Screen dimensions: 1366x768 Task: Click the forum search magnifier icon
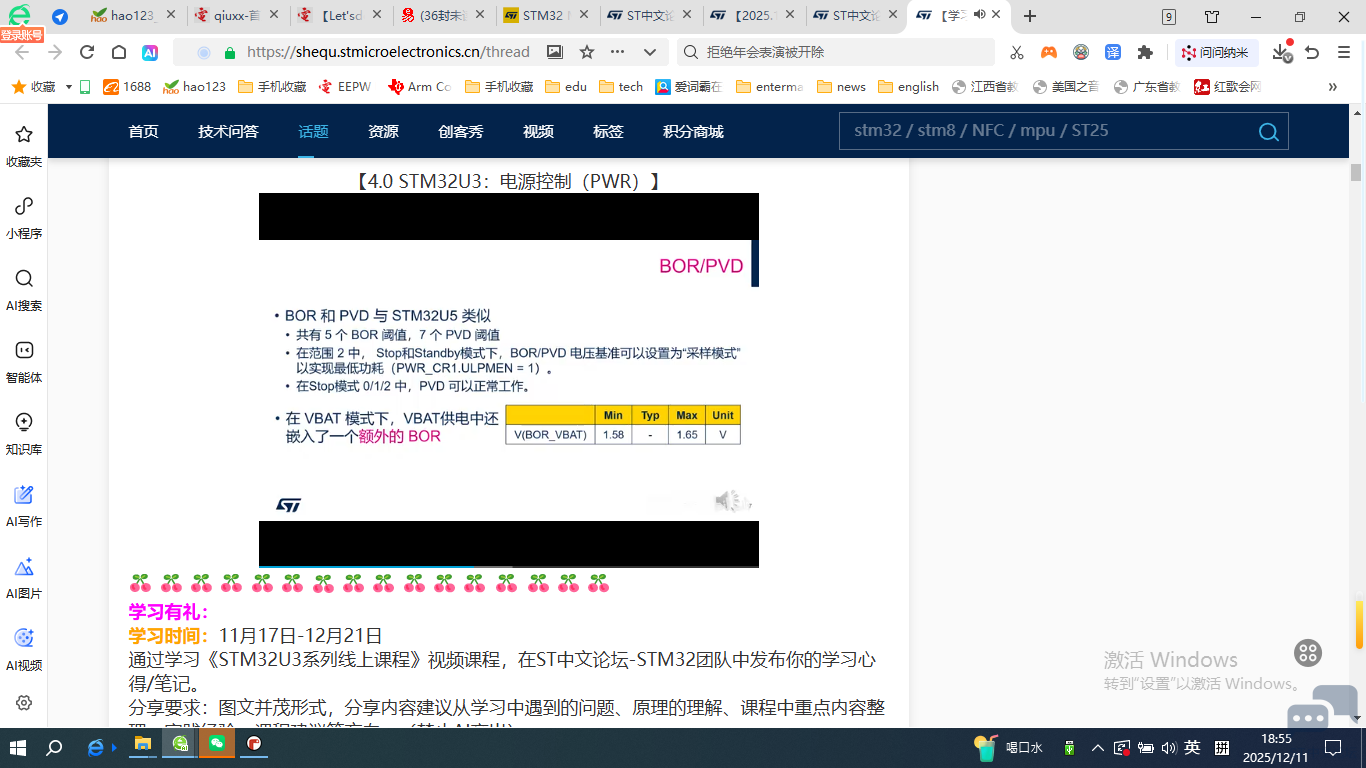pyautogui.click(x=1268, y=132)
